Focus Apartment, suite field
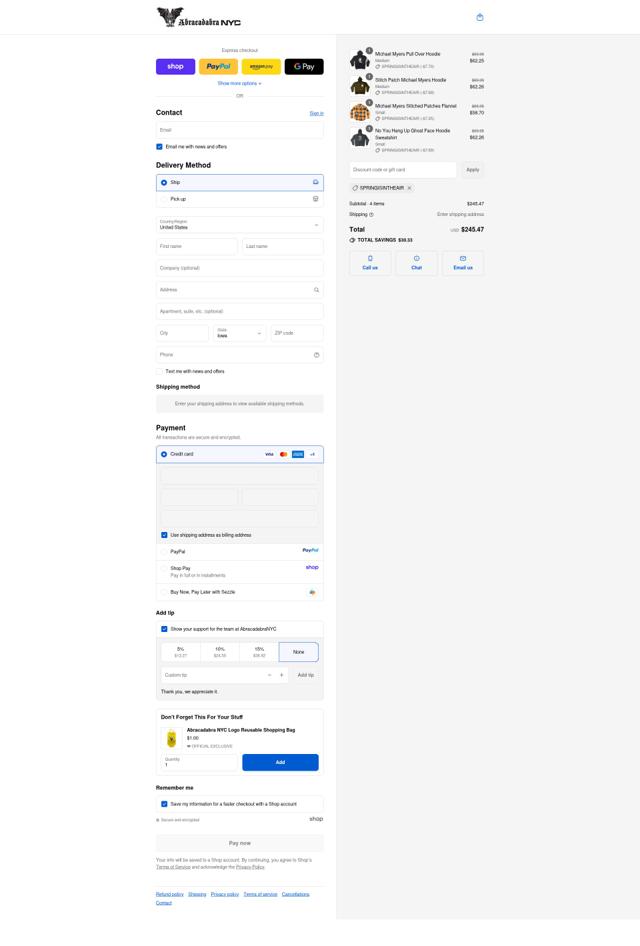Screen dimensions: 640x946 point(239,311)
